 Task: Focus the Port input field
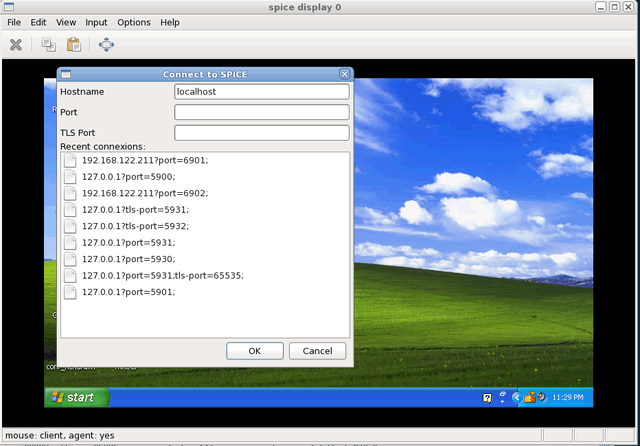[262, 112]
